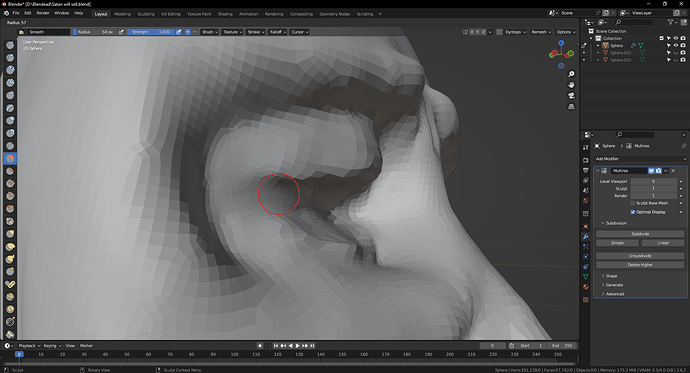The height and width of the screenshot is (373, 690).
Task: Open the Cursor dropdown
Action: (300, 32)
